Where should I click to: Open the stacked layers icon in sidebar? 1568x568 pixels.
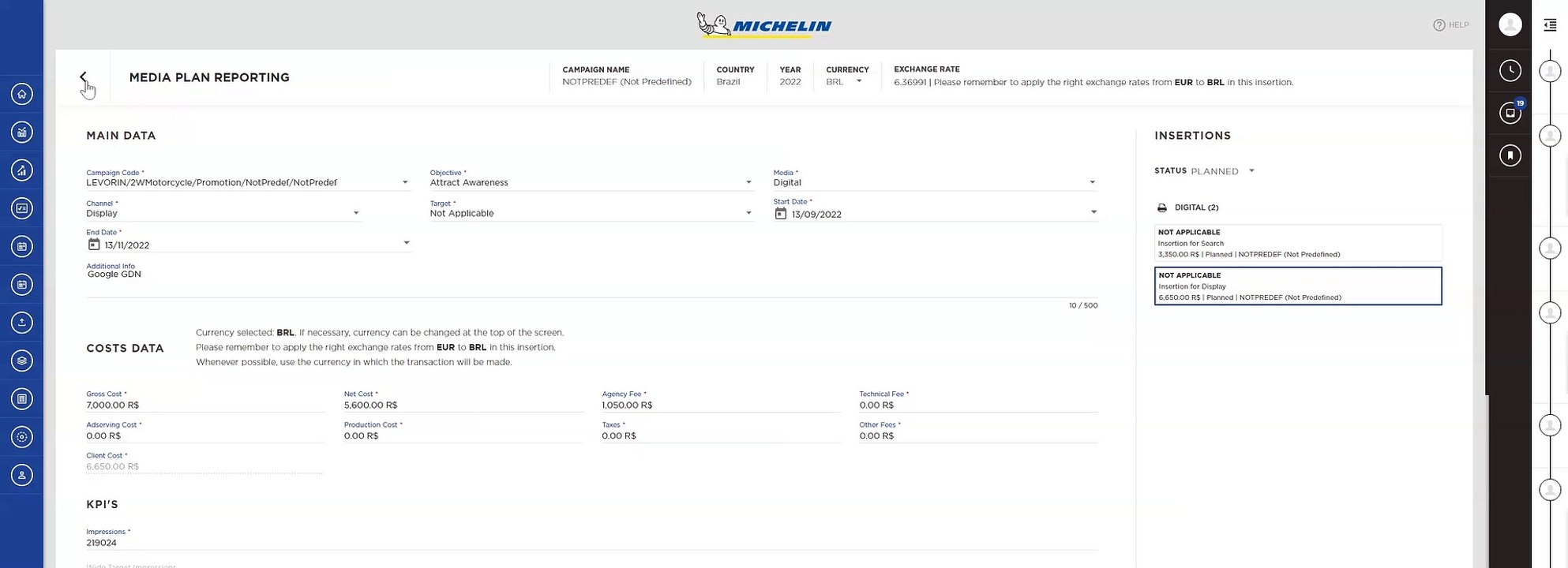[22, 361]
